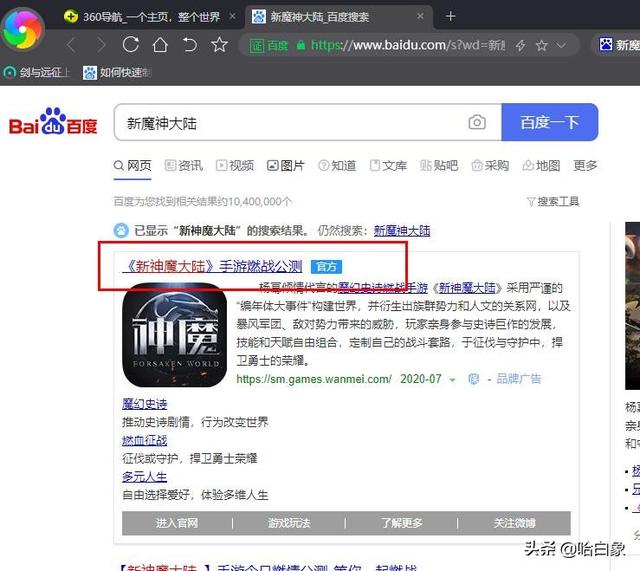This screenshot has height=571, width=640.
Task: Close the 新魔神大陆_百度搜索 tab
Action: (420, 16)
